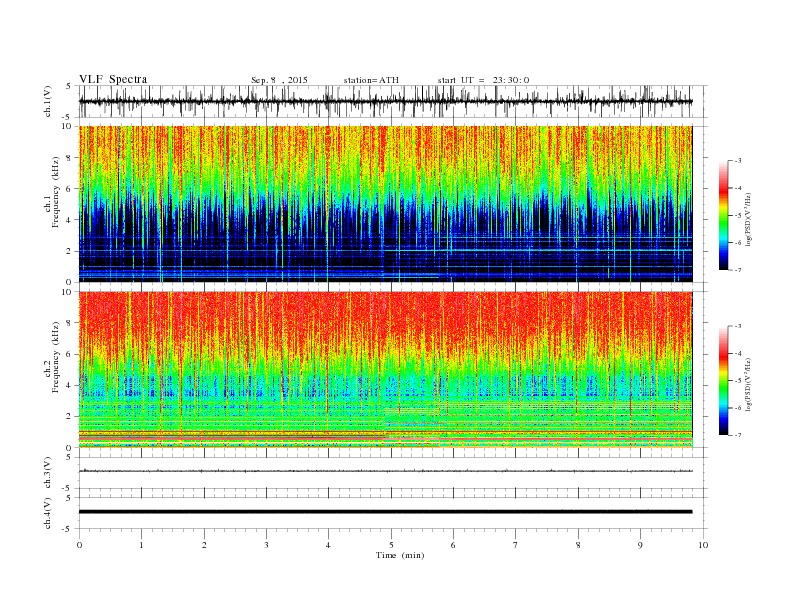Image resolution: width=792 pixels, height=612 pixels.
Task: Click the '-3' value on the ch.1 color bar
Action: tap(738, 161)
